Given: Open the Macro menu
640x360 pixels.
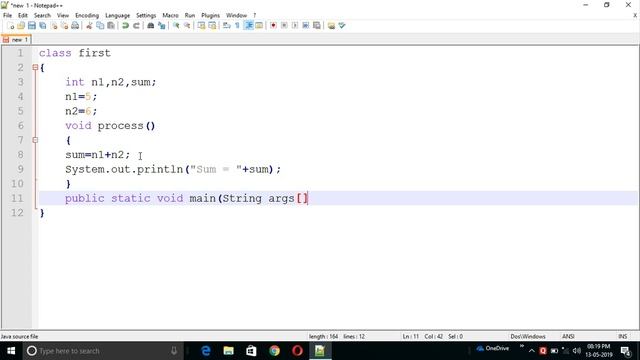Looking at the screenshot, I should coord(171,16).
